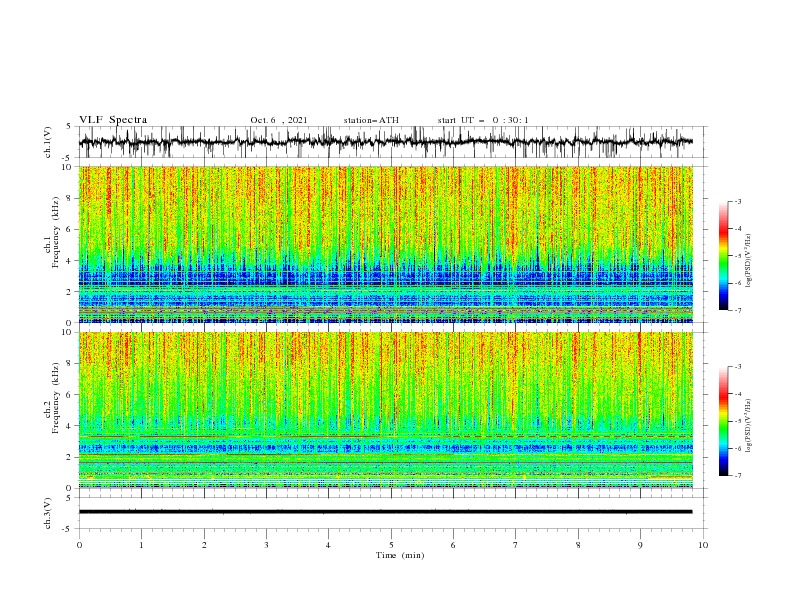Click the "station=ATH" header label
792x612 pixels.
(371, 120)
